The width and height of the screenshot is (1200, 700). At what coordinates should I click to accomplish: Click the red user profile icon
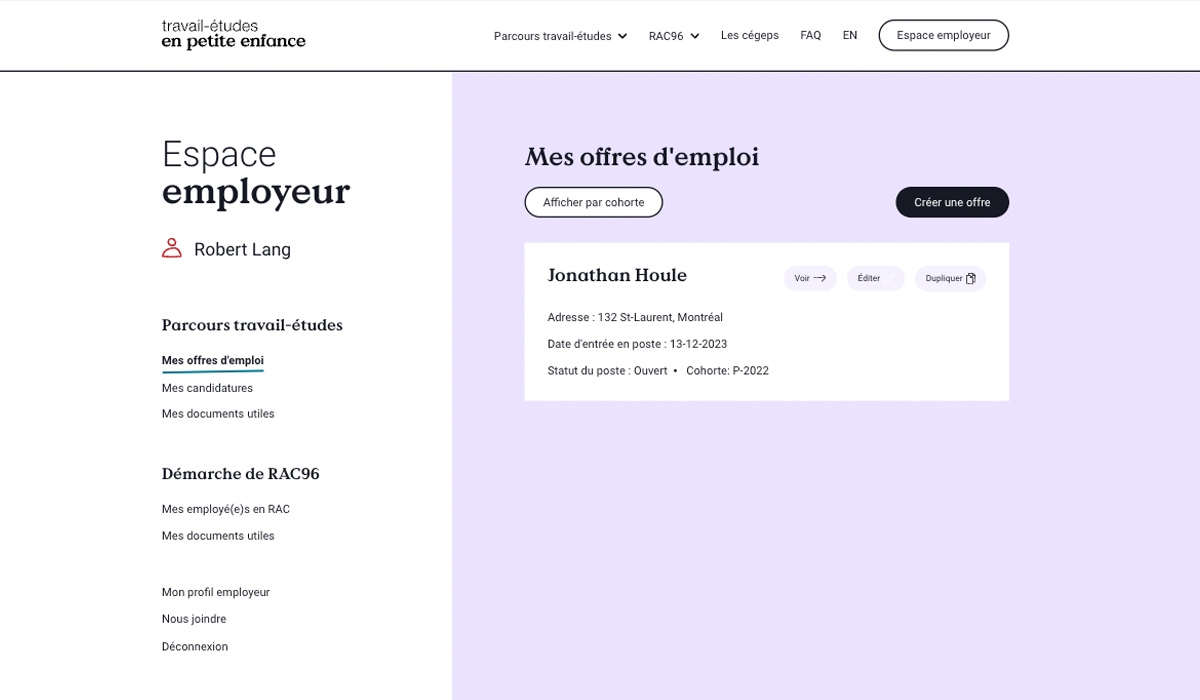pos(172,248)
